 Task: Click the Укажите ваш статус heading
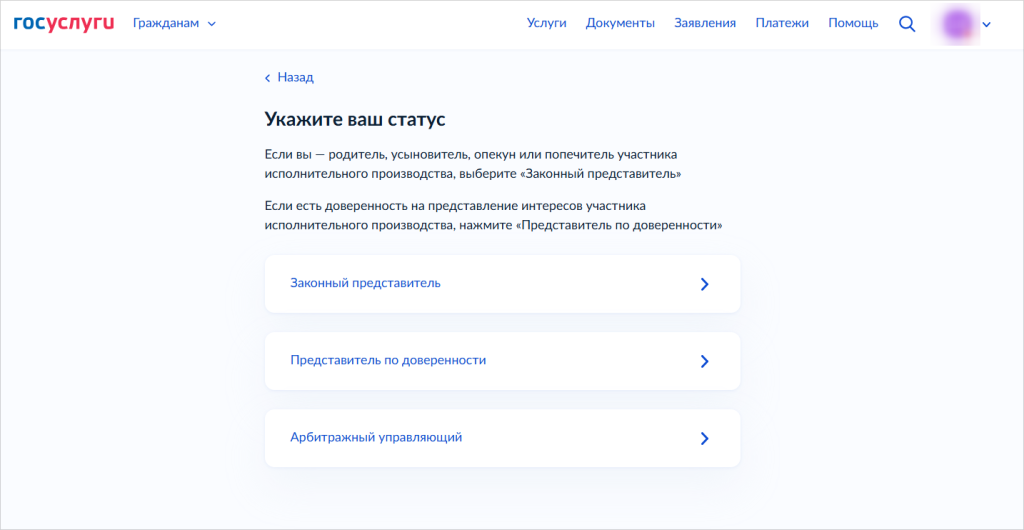pyautogui.click(x=354, y=120)
